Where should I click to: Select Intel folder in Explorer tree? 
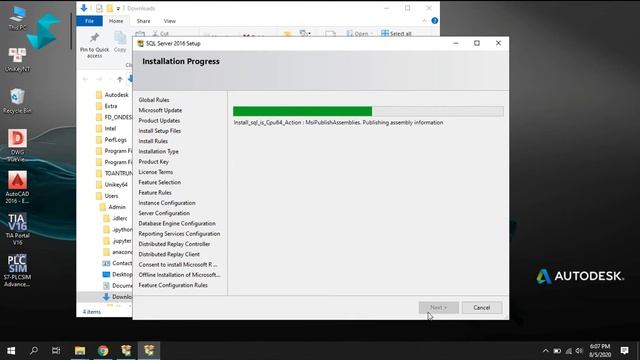106,129
